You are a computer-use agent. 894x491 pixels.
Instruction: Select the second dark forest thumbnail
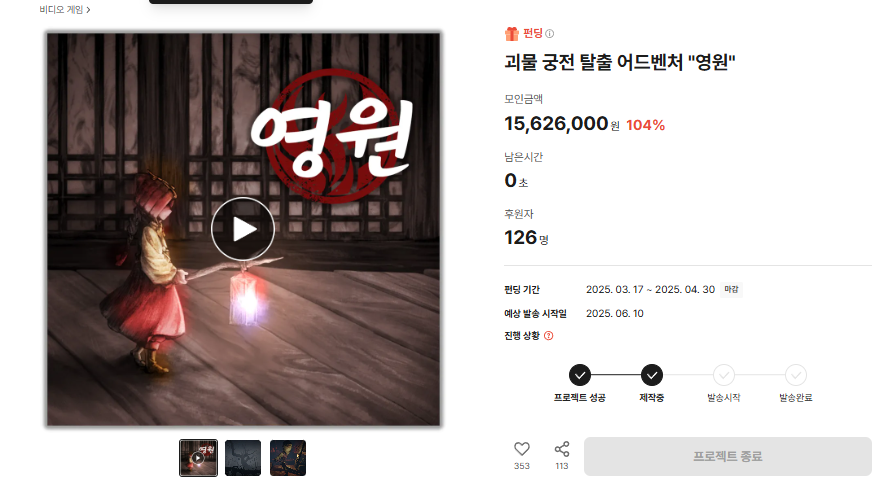[243, 457]
